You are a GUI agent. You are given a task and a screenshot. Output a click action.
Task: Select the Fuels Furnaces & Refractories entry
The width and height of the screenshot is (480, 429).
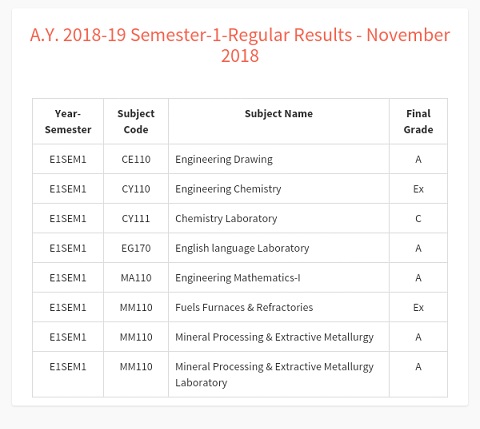click(x=244, y=307)
